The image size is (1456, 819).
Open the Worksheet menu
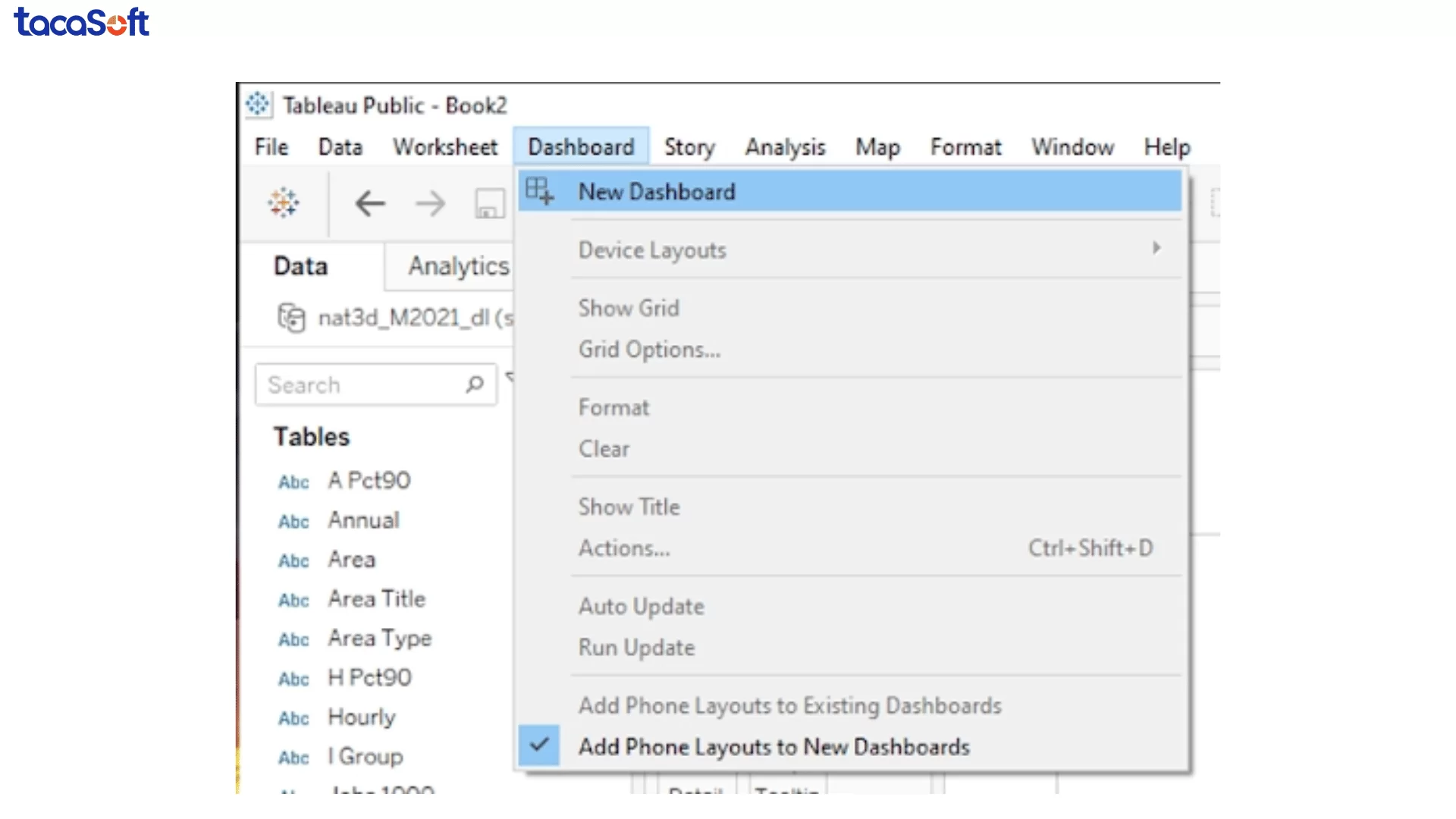(445, 147)
